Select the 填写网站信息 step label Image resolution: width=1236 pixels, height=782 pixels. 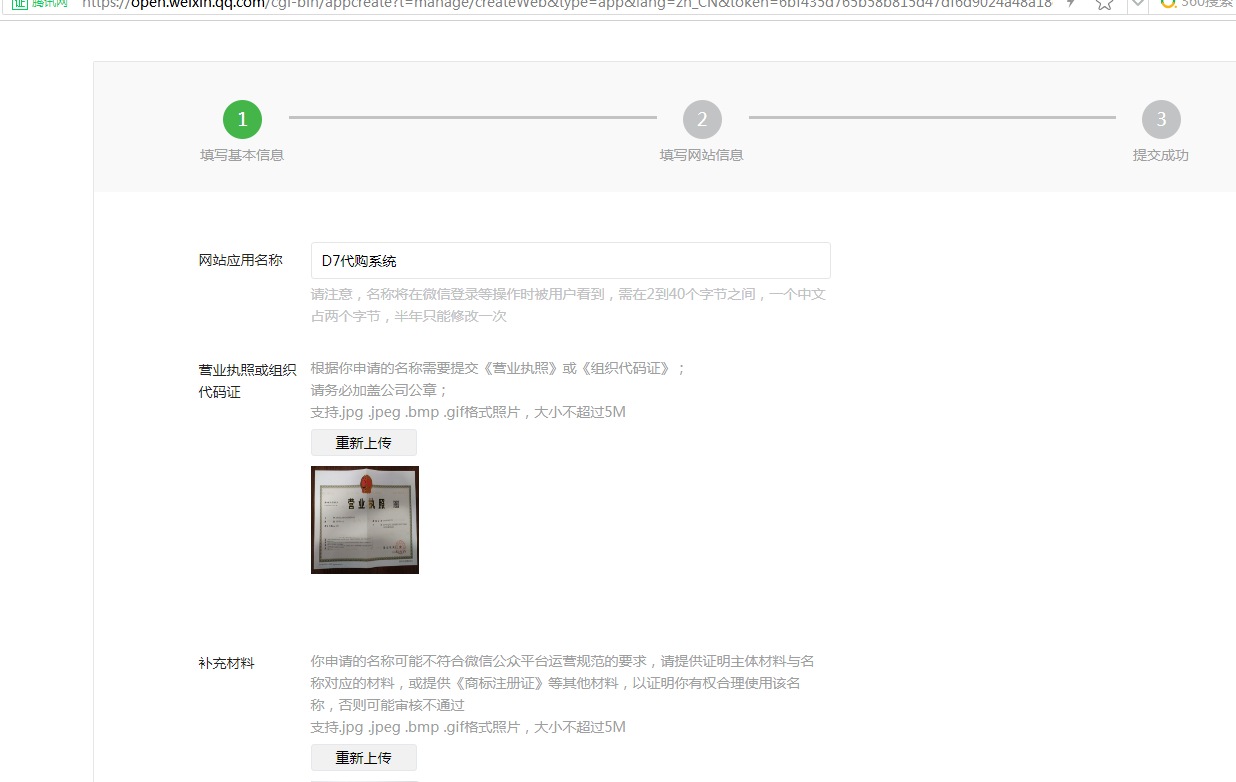point(702,156)
